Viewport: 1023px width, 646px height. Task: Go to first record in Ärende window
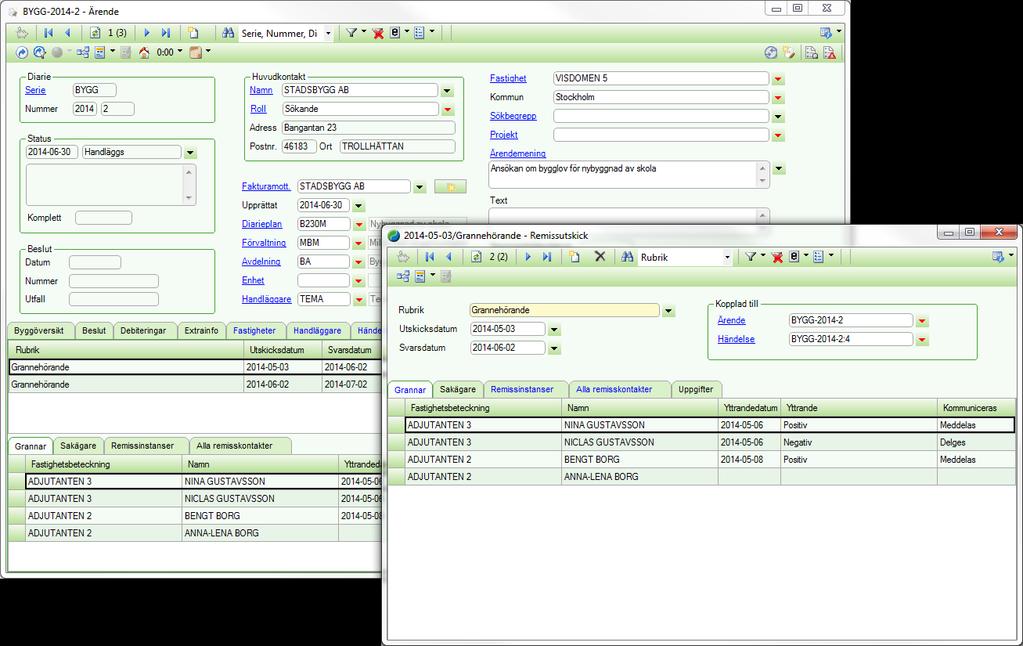48,33
